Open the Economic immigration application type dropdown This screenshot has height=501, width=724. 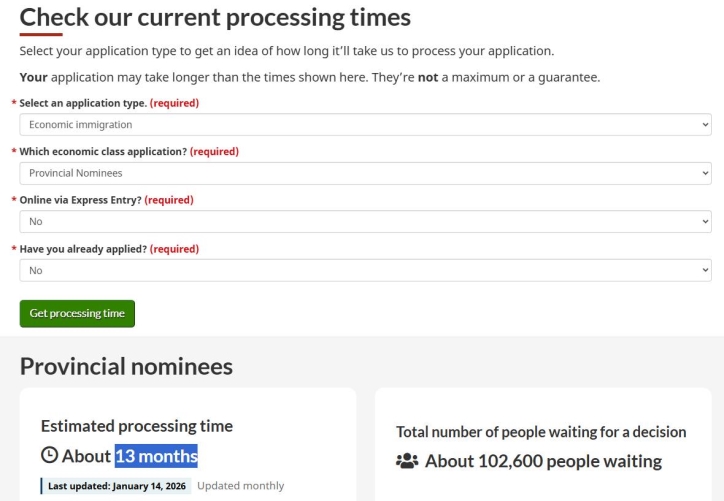(365, 125)
